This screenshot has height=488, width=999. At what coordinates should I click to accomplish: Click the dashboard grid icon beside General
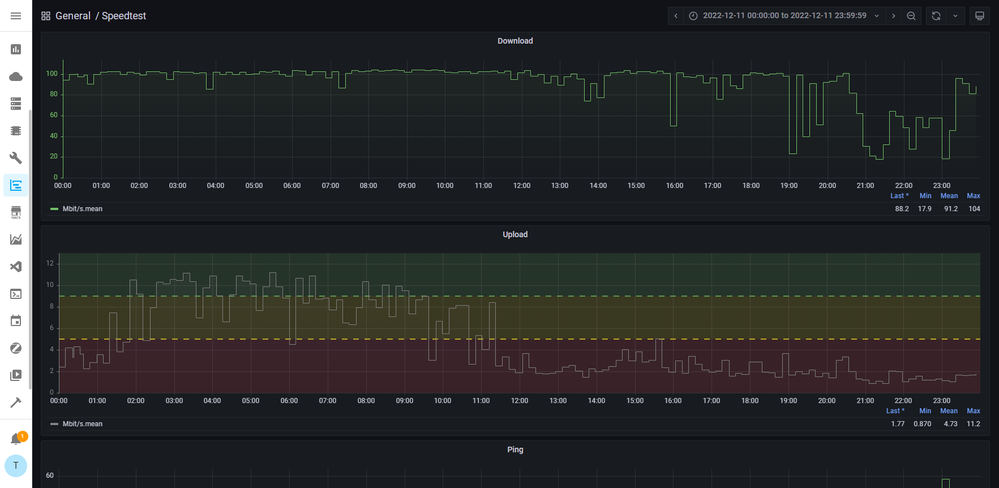46,16
